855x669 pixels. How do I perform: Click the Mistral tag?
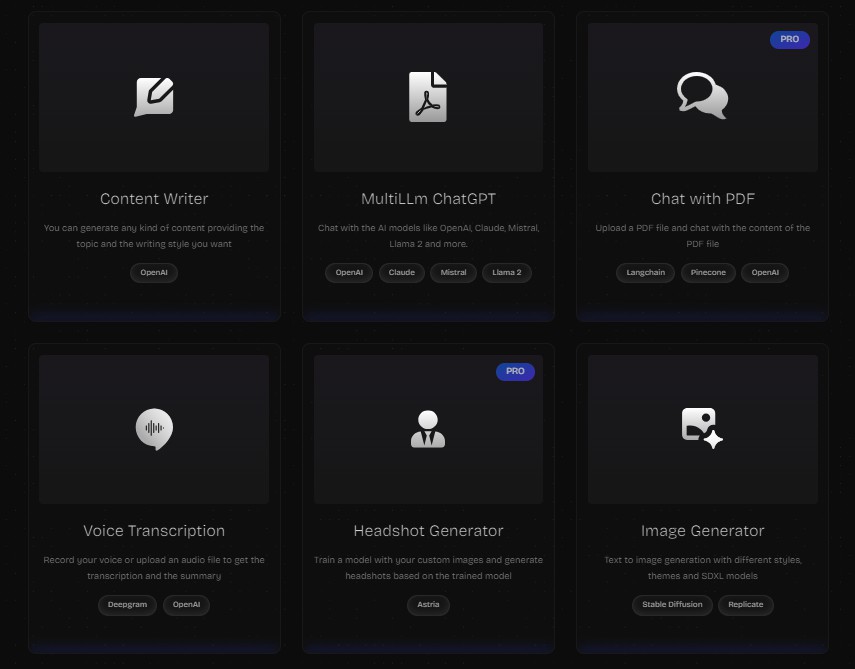(x=454, y=273)
